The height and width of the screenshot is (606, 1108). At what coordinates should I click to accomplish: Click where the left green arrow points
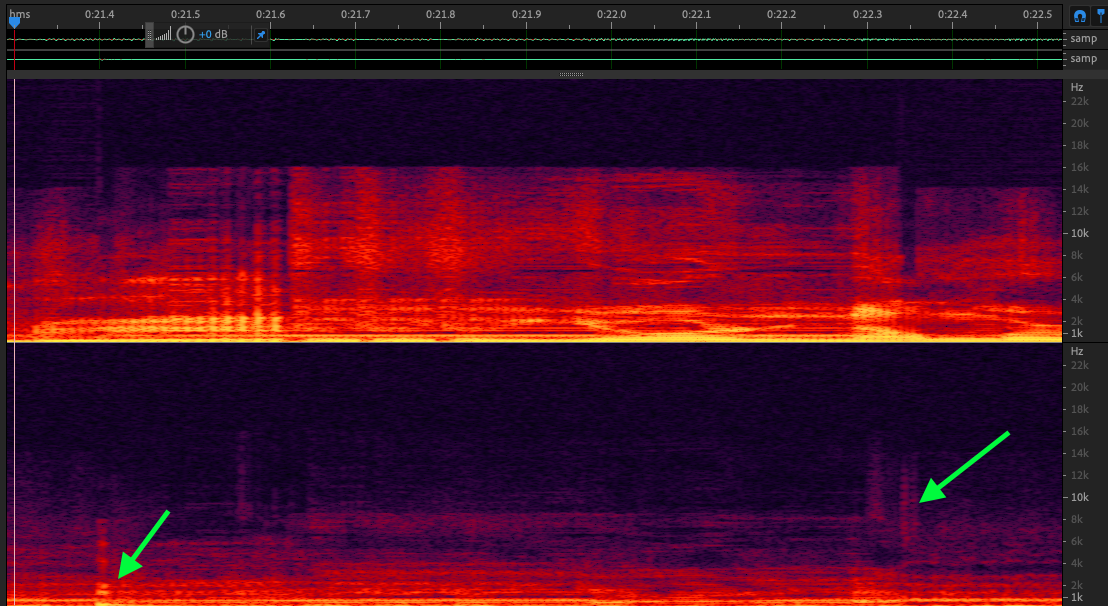[x=116, y=579]
